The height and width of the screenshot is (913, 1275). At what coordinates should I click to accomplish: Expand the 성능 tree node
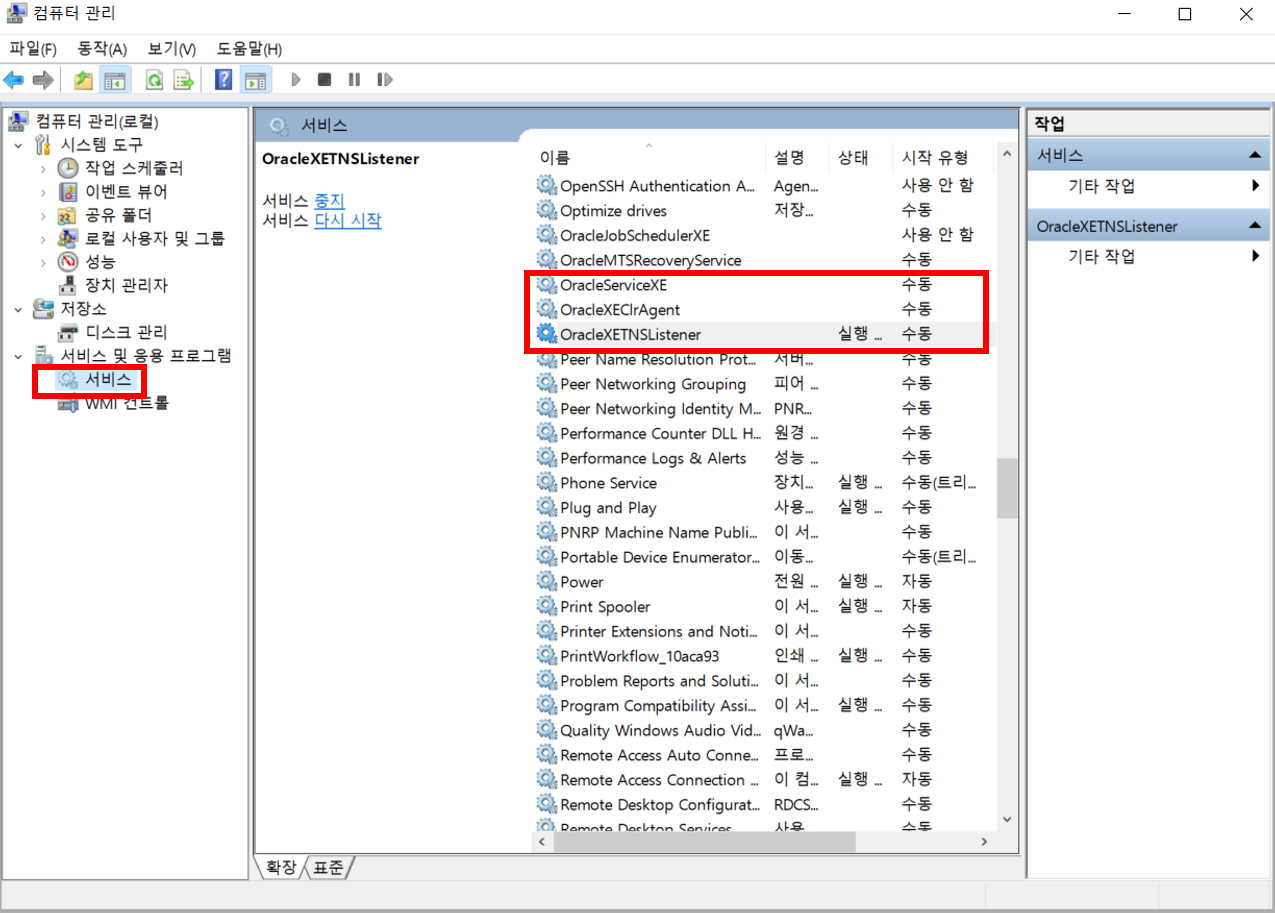[43, 262]
